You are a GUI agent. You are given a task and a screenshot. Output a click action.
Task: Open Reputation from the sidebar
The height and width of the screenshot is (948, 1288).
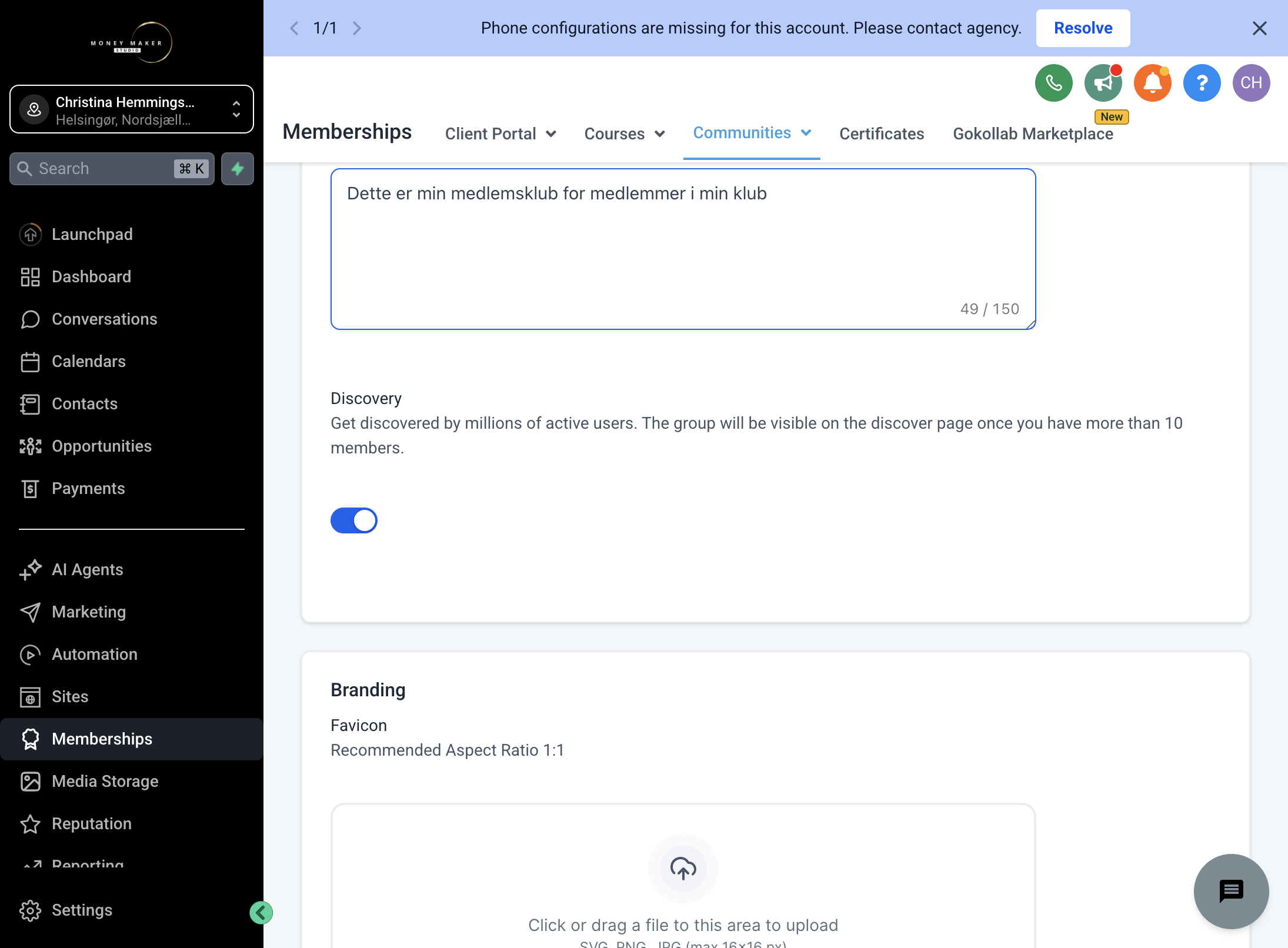click(132, 823)
